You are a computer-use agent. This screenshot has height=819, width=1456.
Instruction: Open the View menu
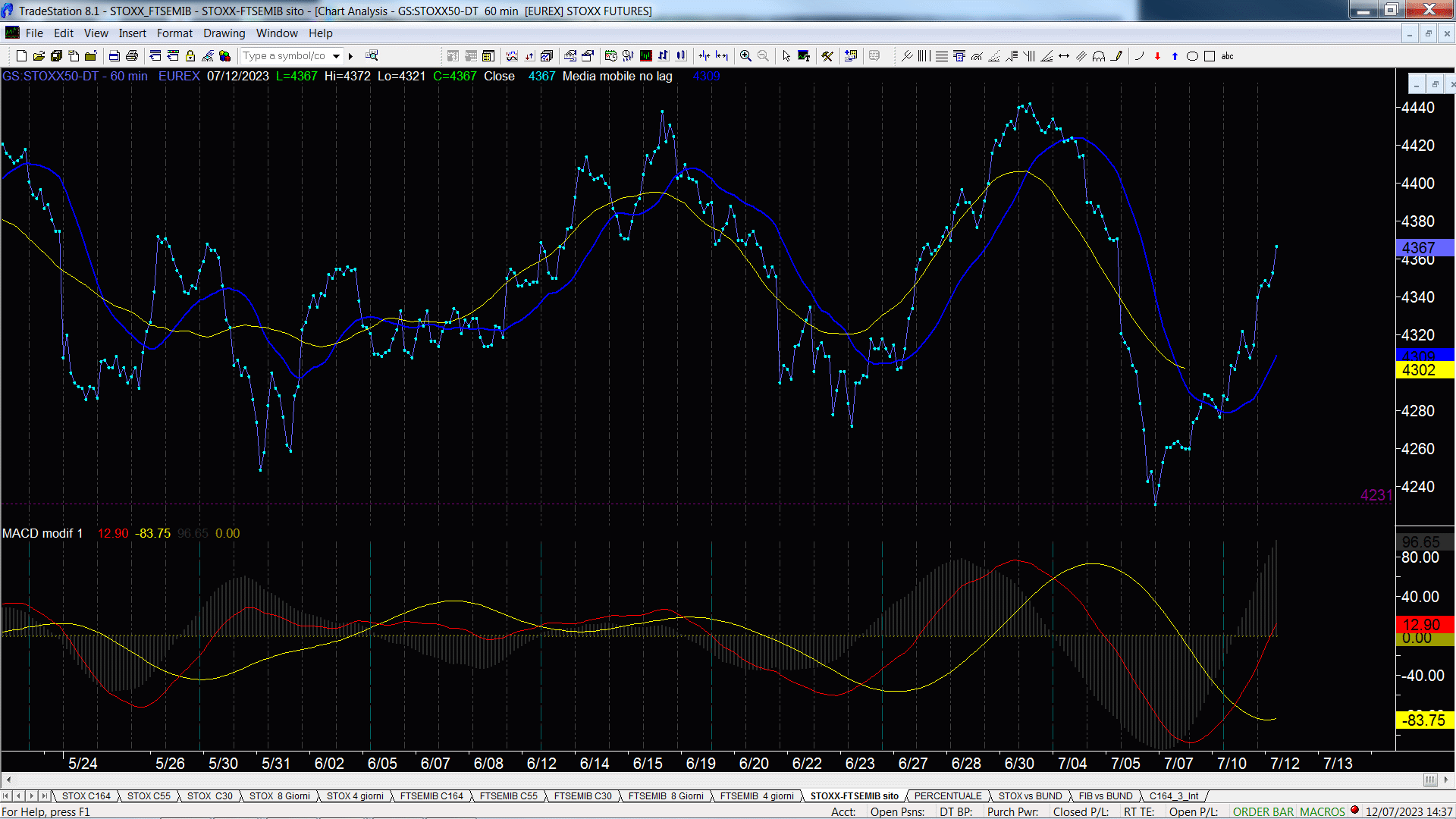[96, 33]
